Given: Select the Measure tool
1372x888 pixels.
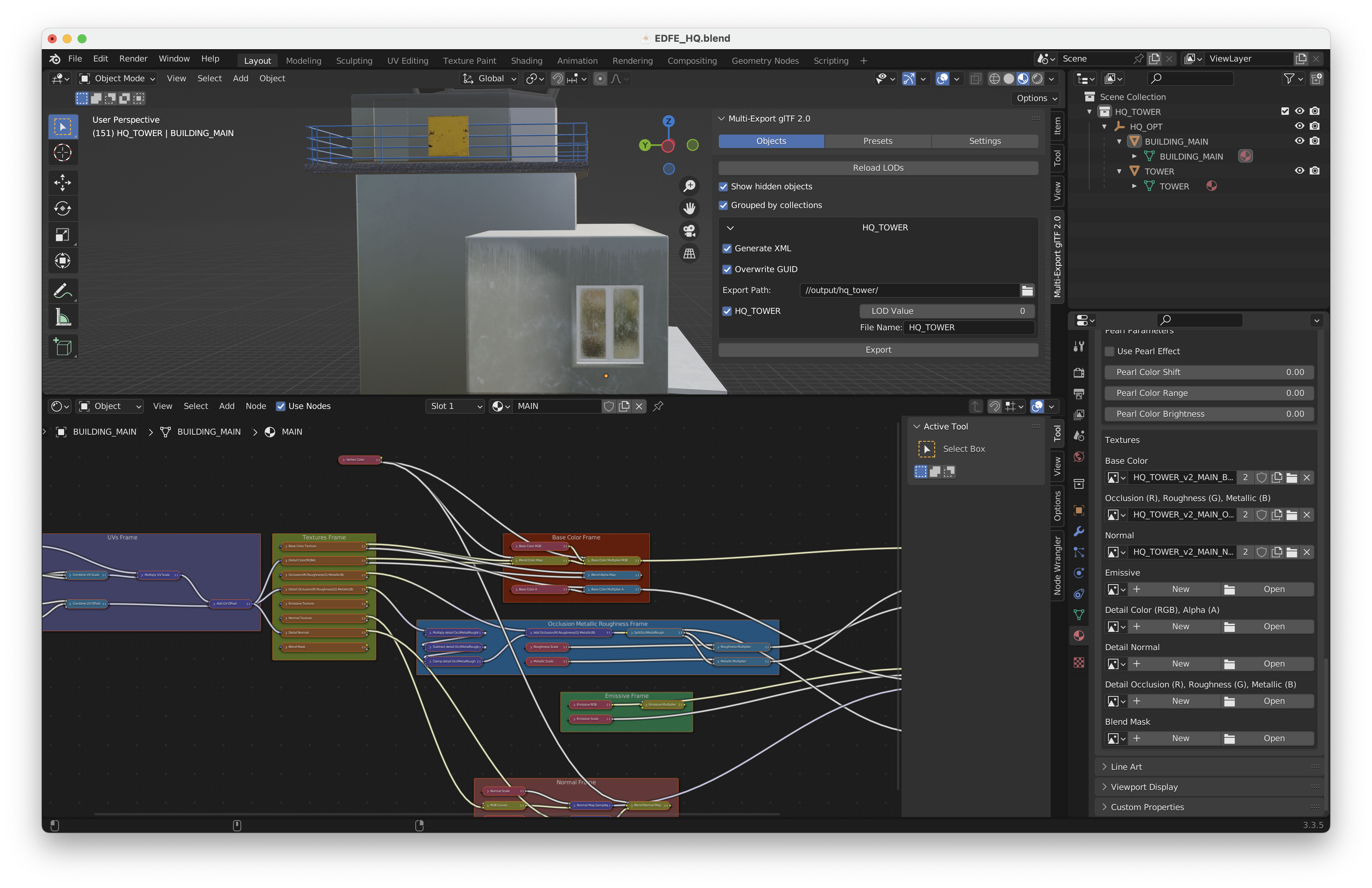Looking at the screenshot, I should pos(62,317).
